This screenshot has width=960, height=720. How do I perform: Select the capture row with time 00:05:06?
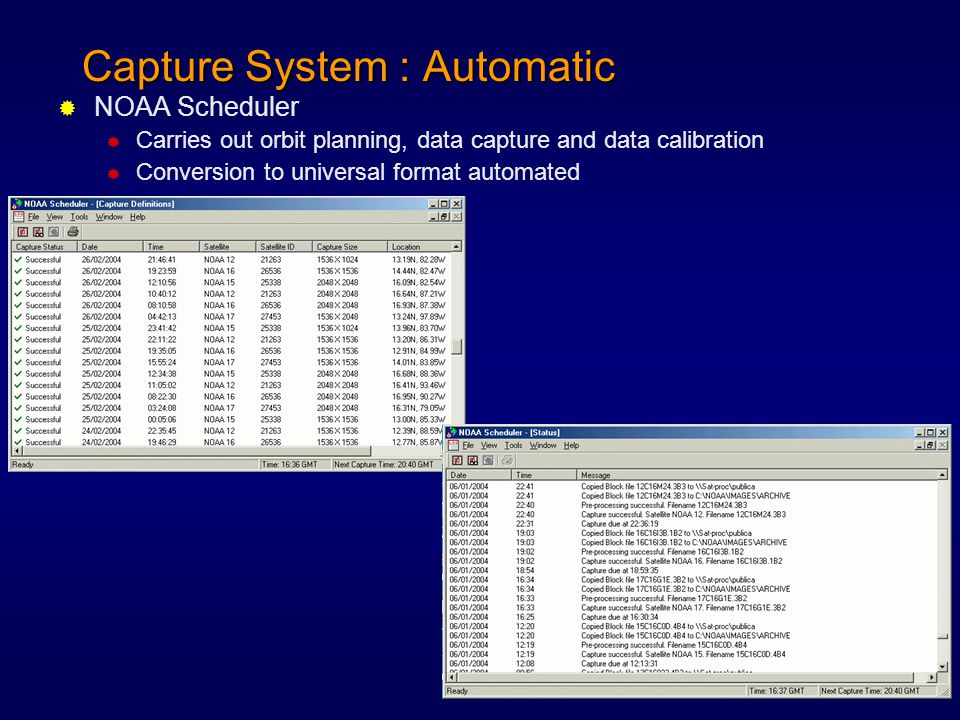231,419
